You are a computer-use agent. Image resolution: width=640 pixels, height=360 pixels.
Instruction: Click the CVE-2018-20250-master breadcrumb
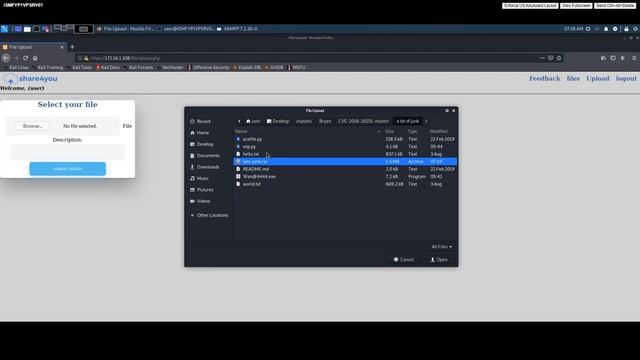click(363, 121)
